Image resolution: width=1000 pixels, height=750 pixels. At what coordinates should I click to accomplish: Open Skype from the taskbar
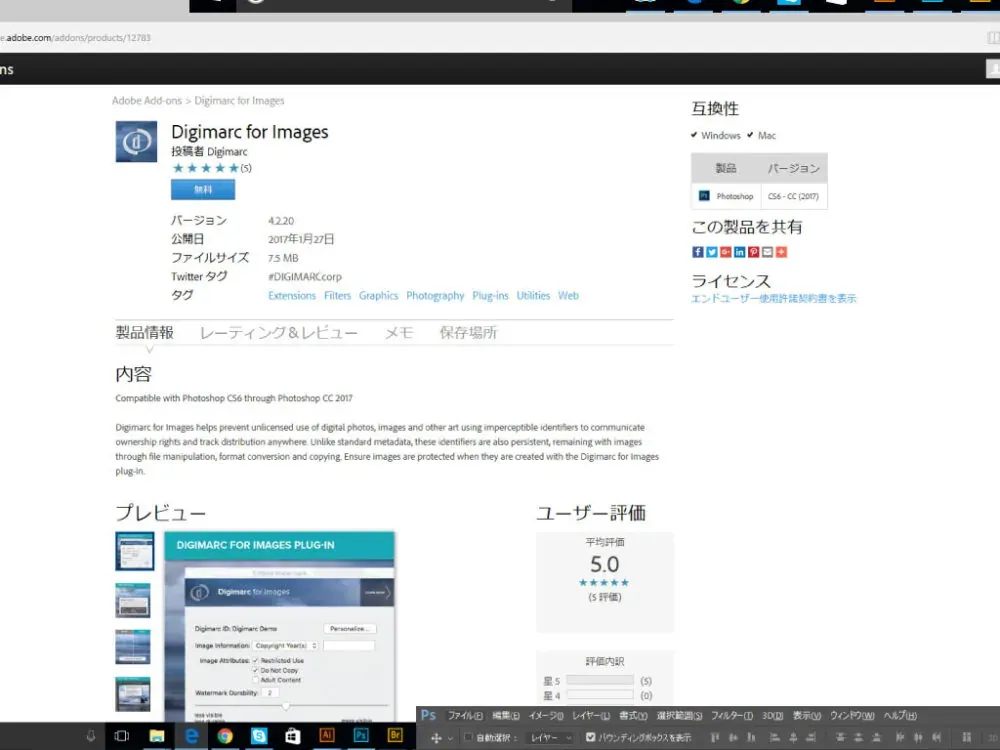coord(259,736)
